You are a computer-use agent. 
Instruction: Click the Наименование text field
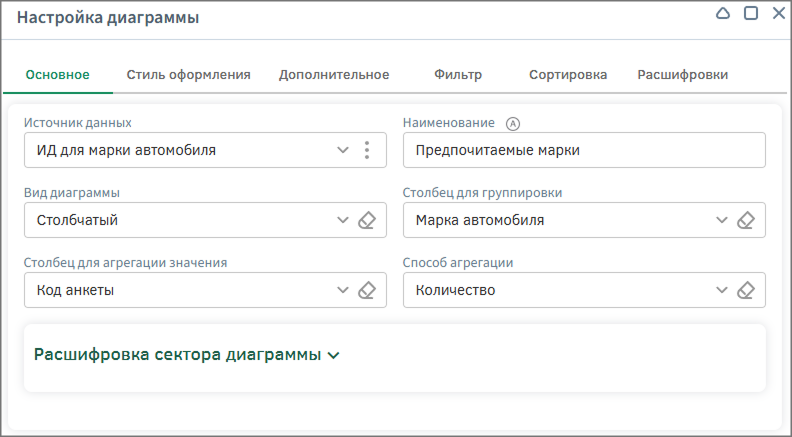[583, 151]
